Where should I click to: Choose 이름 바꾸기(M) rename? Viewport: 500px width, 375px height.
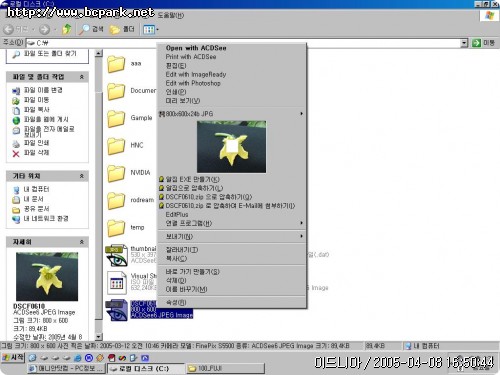tap(232, 289)
